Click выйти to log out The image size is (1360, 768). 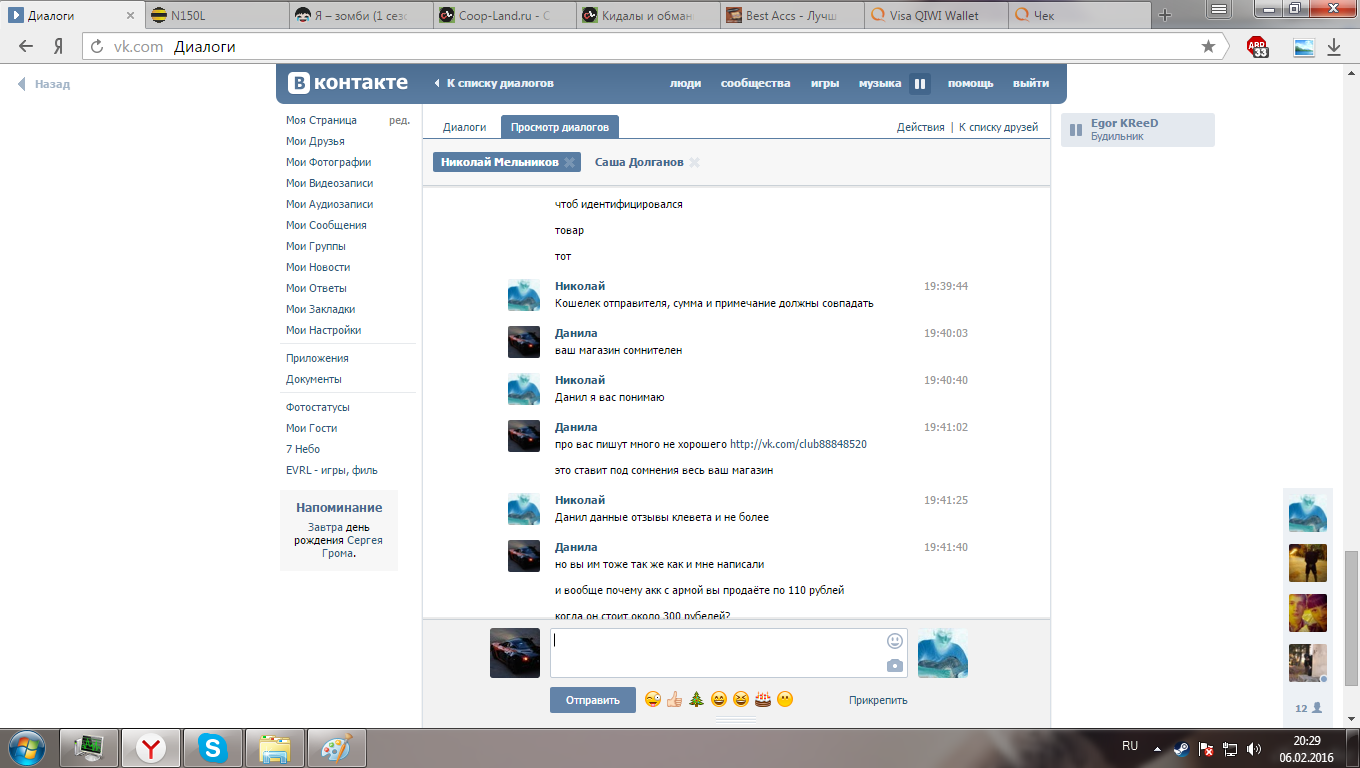[x=1031, y=84]
